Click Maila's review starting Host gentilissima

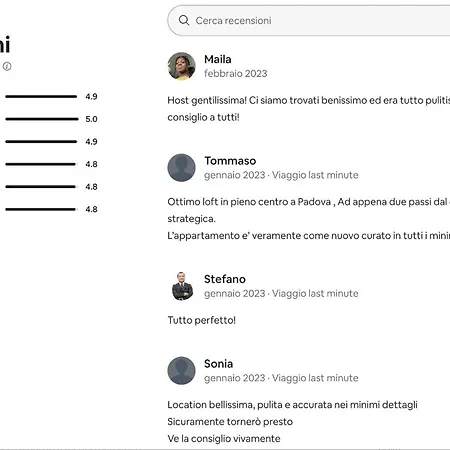tap(309, 109)
